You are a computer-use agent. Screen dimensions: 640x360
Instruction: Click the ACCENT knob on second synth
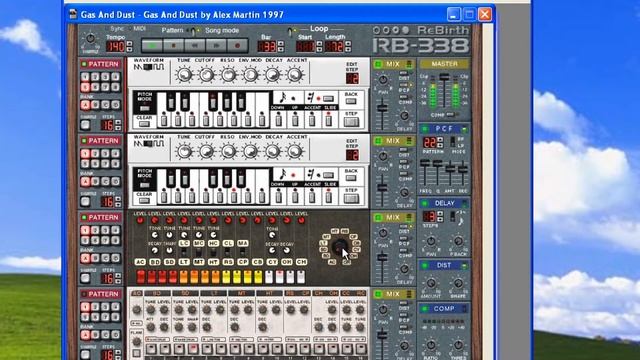pyautogui.click(x=294, y=151)
